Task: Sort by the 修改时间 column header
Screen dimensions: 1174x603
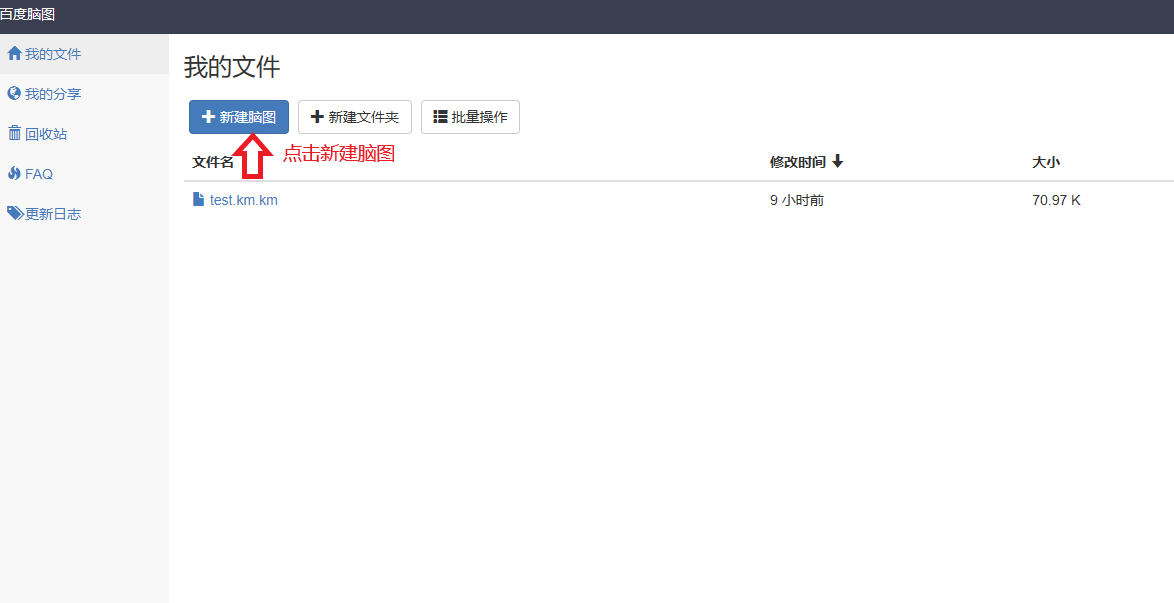Action: pyautogui.click(x=797, y=162)
